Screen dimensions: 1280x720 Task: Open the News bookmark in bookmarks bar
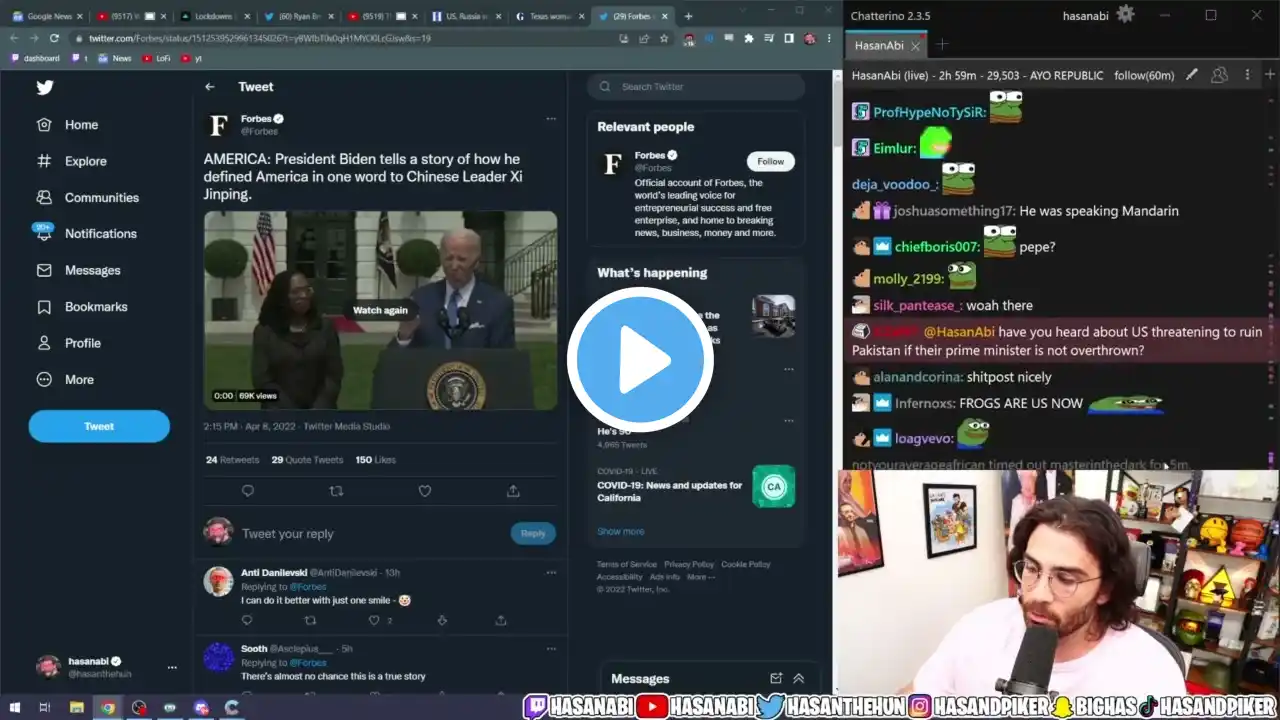pos(115,58)
